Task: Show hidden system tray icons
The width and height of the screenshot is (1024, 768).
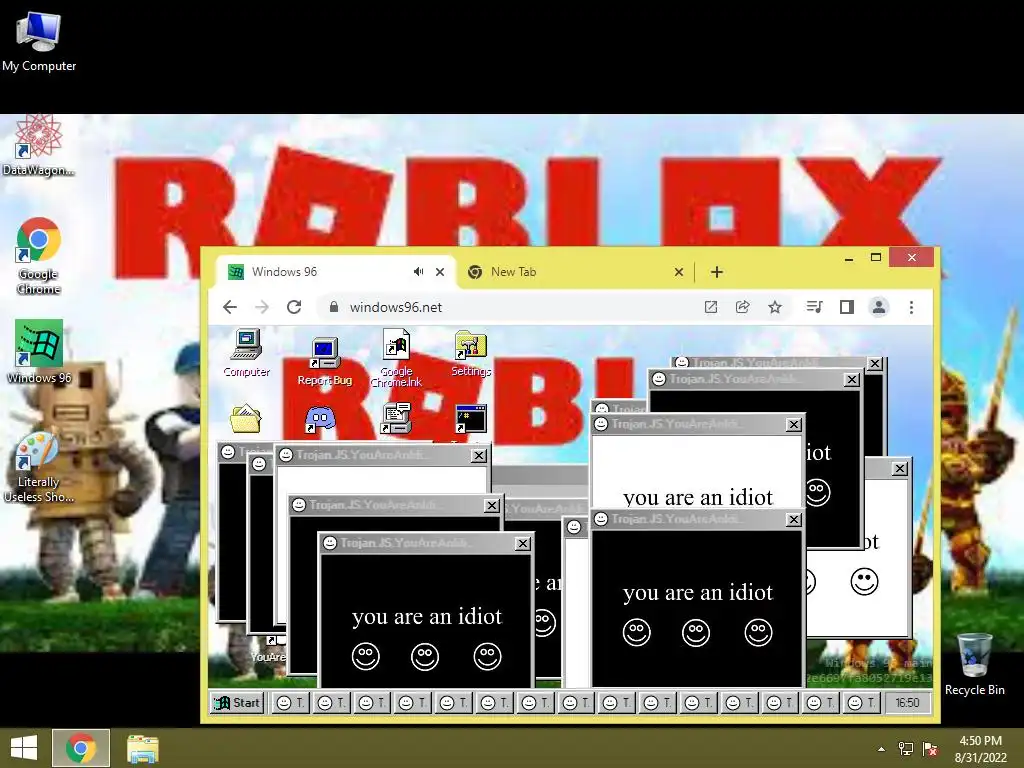Action: [x=882, y=749]
